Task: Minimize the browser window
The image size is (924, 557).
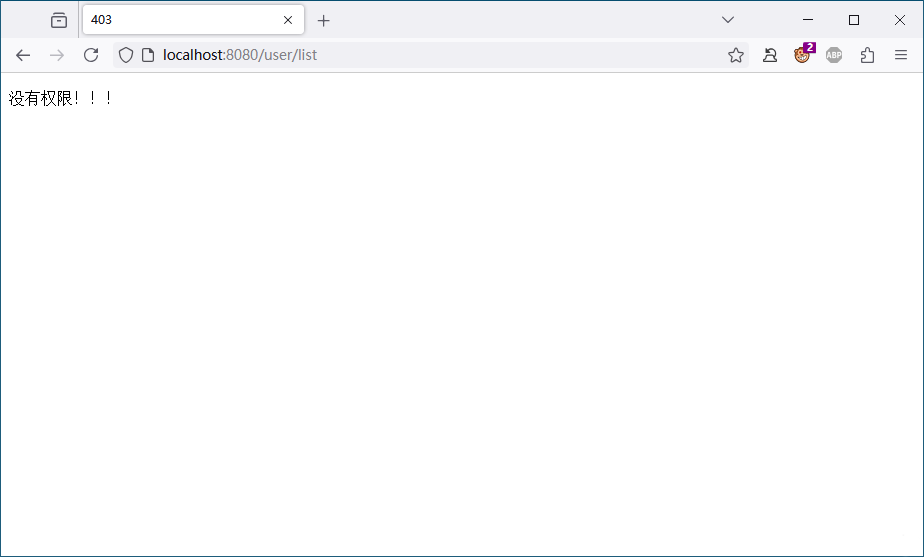Action: [x=808, y=20]
